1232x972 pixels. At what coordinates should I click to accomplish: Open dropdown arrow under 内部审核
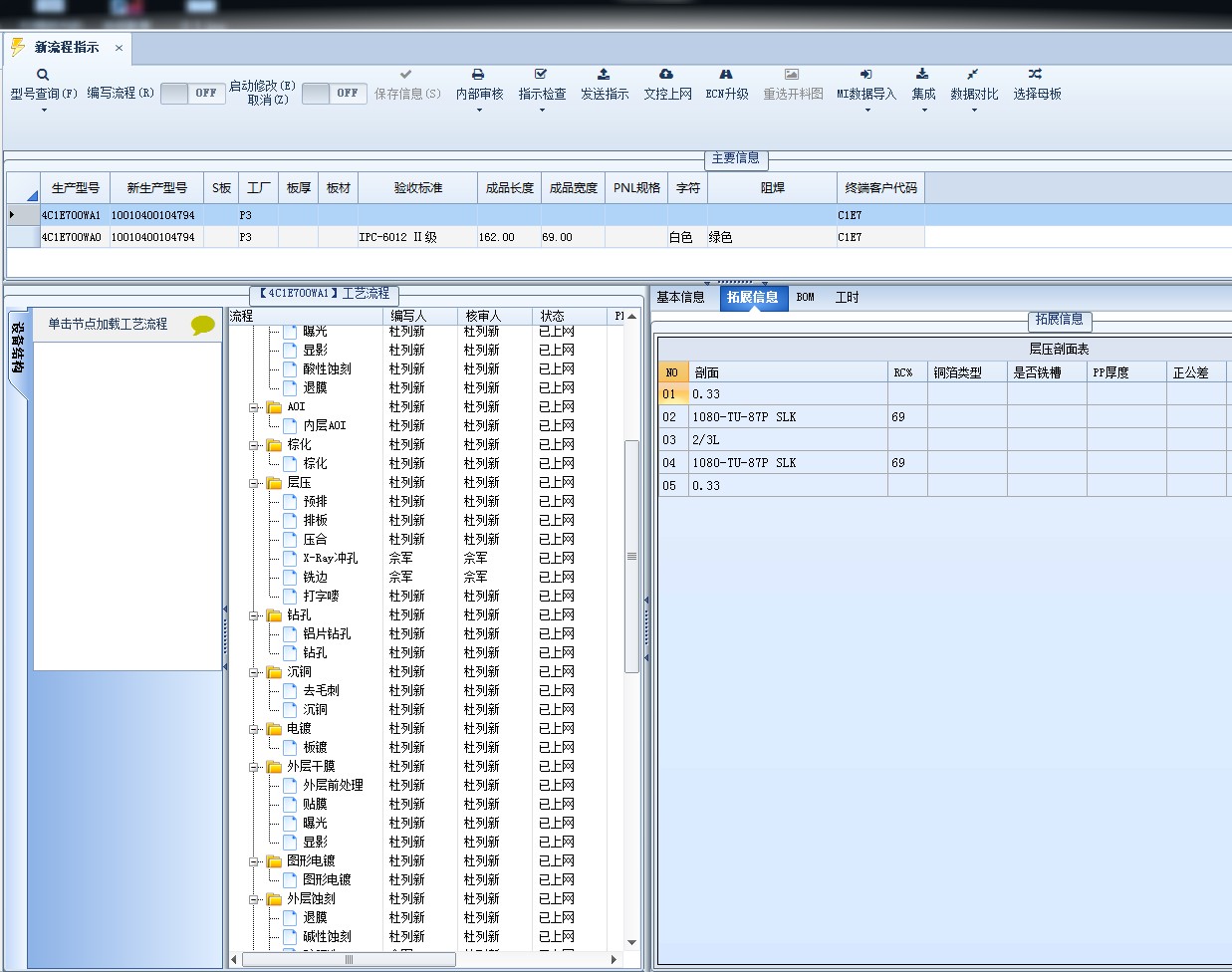[479, 111]
